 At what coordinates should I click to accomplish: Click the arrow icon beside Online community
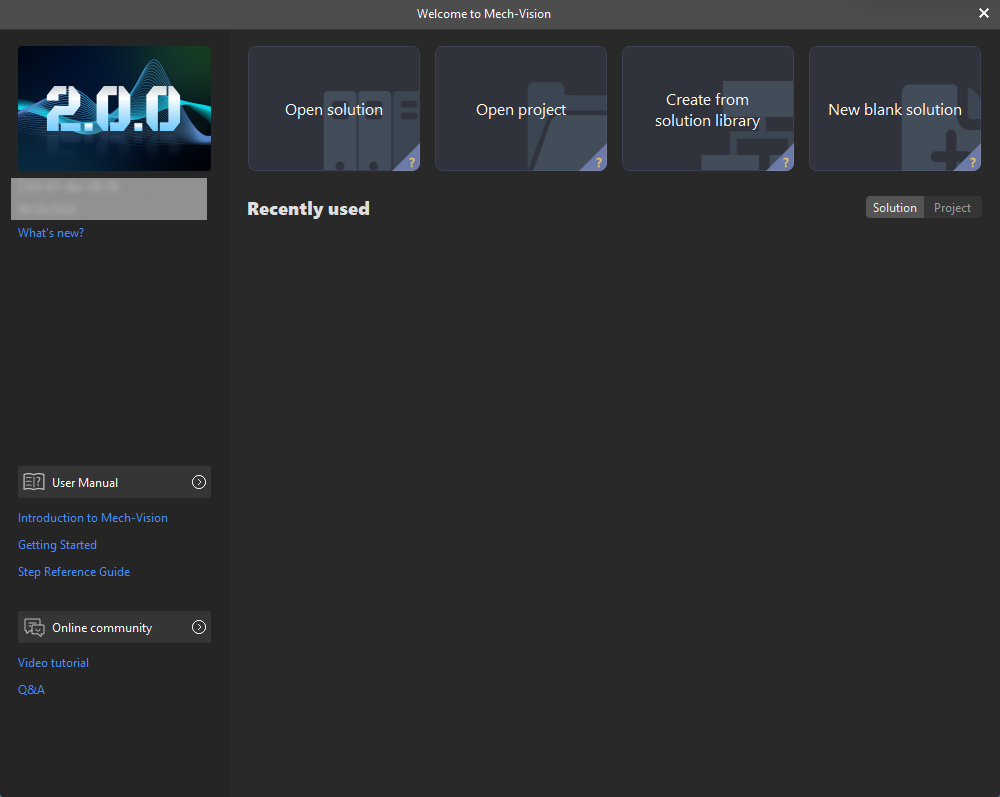click(x=199, y=627)
